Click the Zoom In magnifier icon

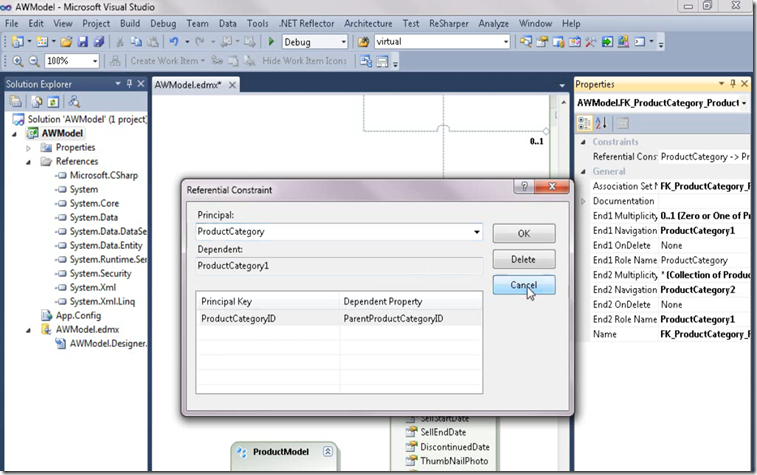point(18,61)
